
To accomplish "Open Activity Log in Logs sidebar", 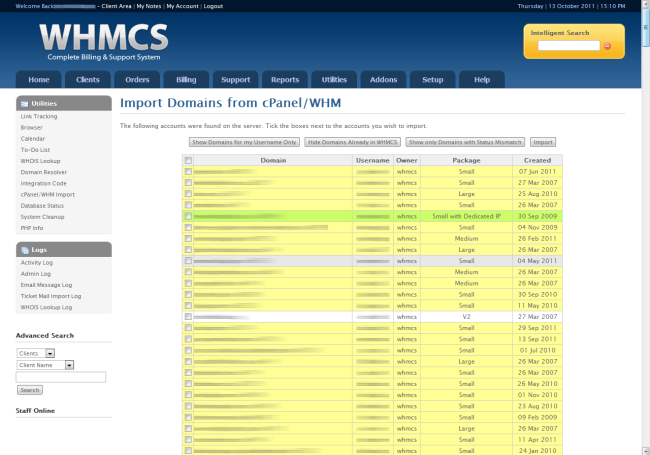I will coord(36,263).
